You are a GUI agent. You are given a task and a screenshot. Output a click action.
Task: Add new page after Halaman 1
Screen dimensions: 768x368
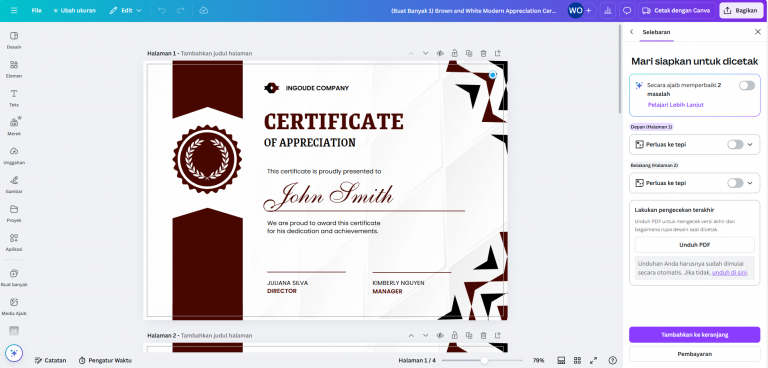point(498,53)
